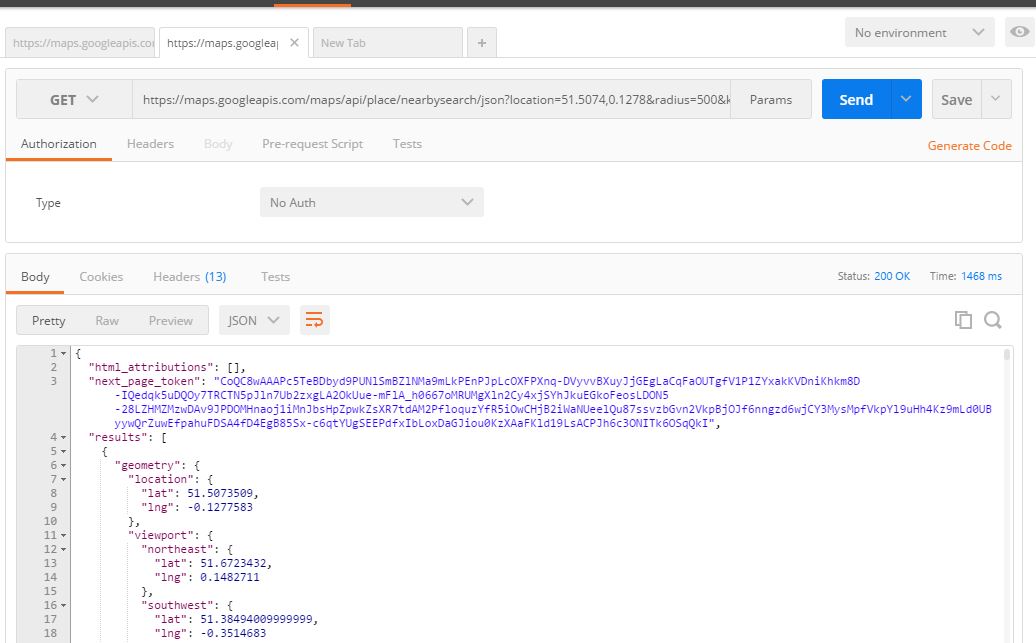This screenshot has height=643, width=1036.
Task: Open the request Body tab
Action: (x=218, y=143)
